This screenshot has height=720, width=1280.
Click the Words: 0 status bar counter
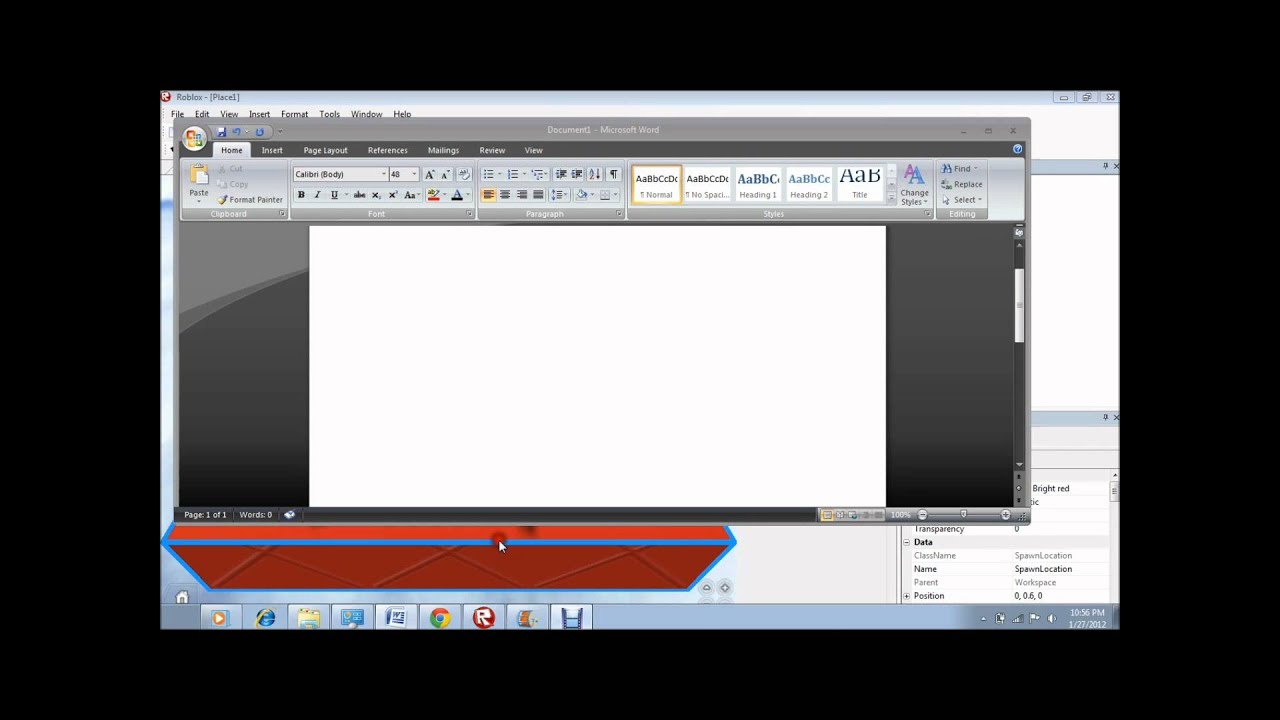click(255, 515)
